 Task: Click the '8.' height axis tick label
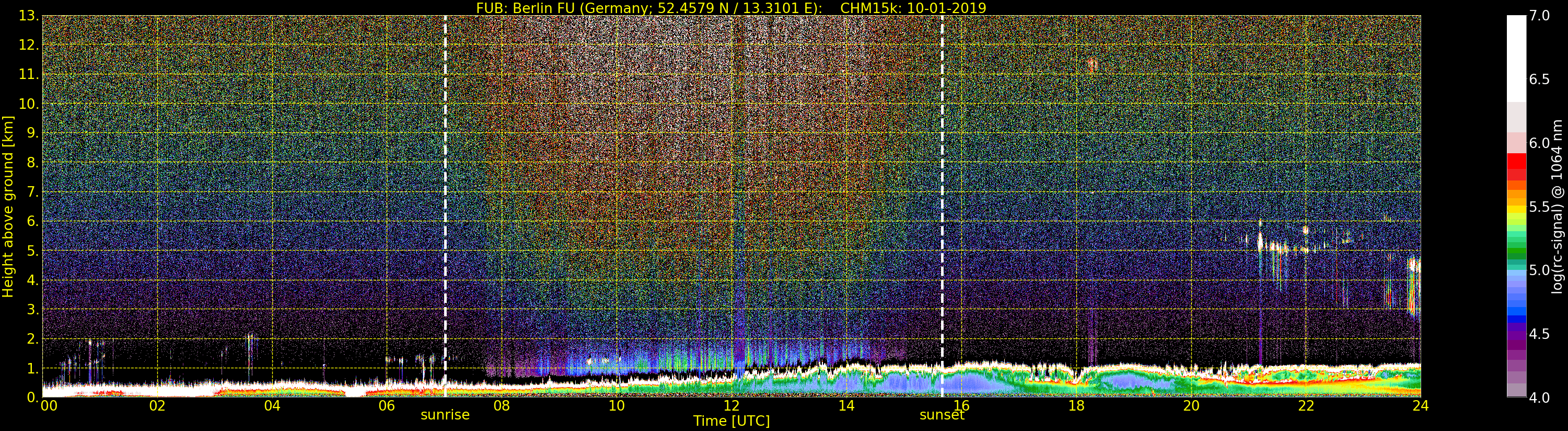pos(33,163)
